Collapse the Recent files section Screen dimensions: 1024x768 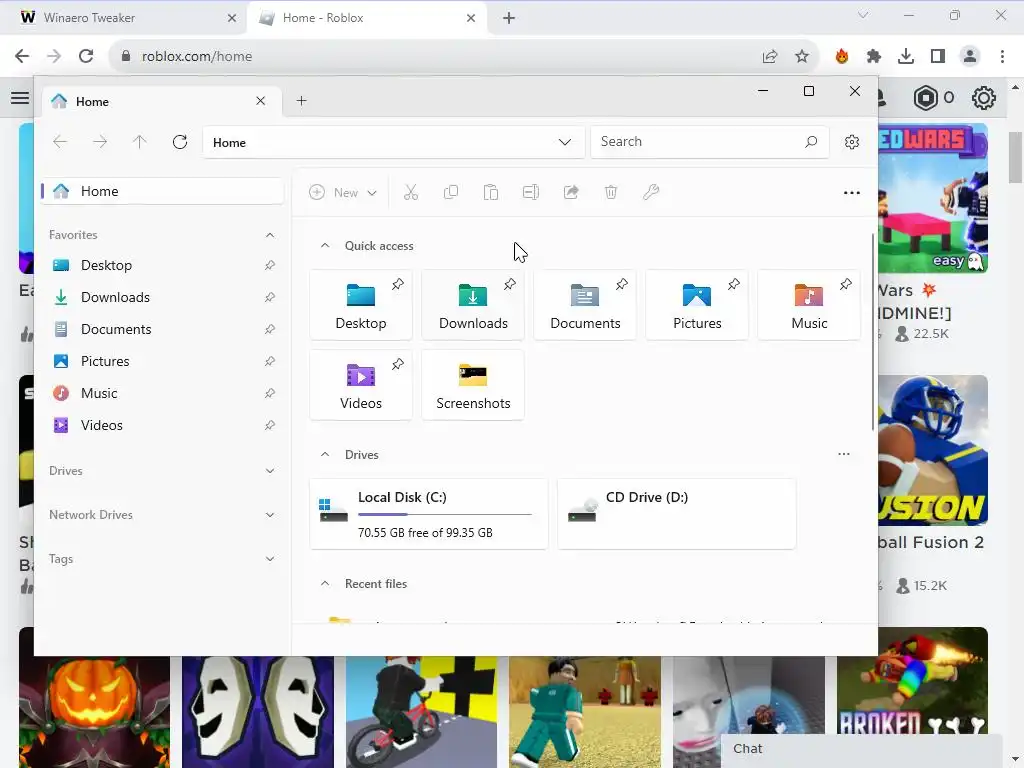[325, 584]
